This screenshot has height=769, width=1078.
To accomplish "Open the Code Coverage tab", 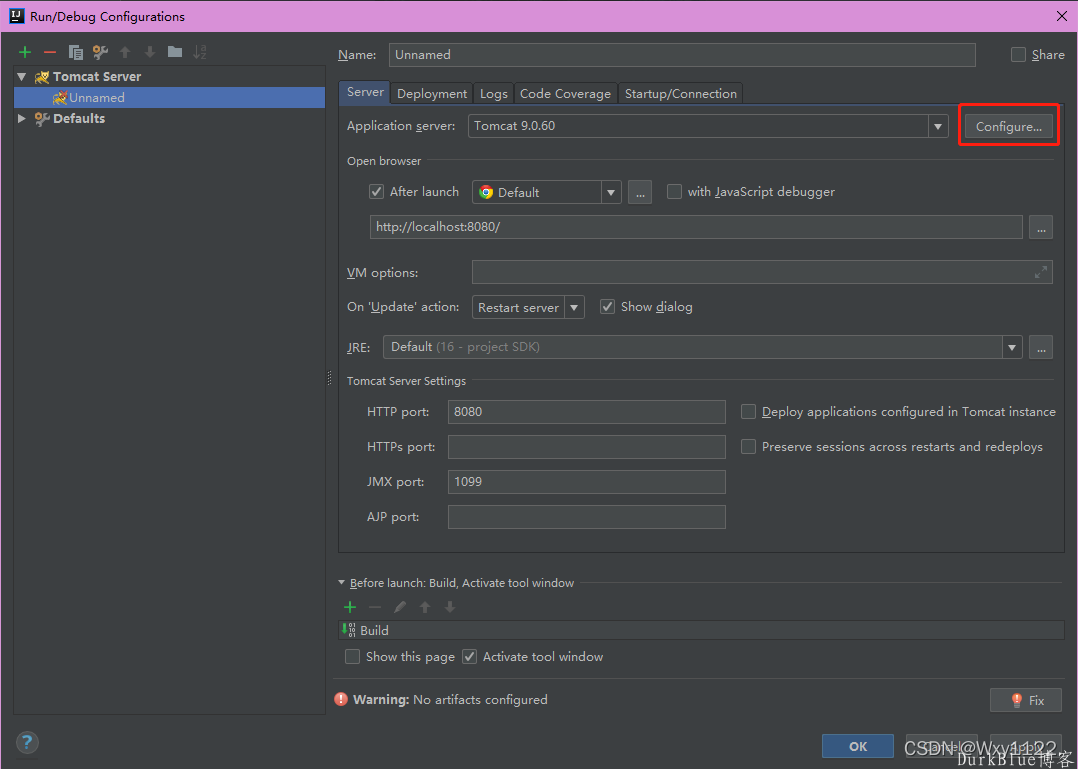I will pos(565,93).
